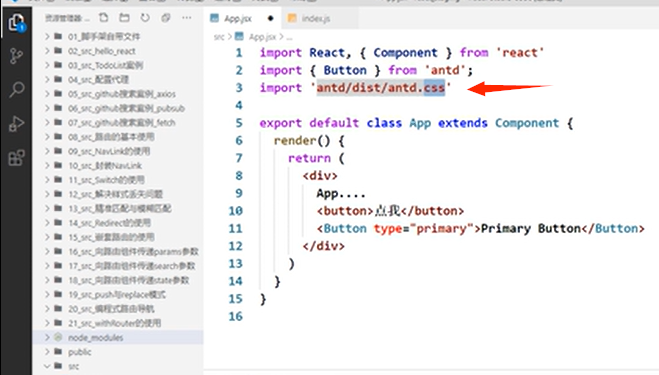
Task: Select the 14_src_Redirect folder row
Action: (x=118, y=222)
